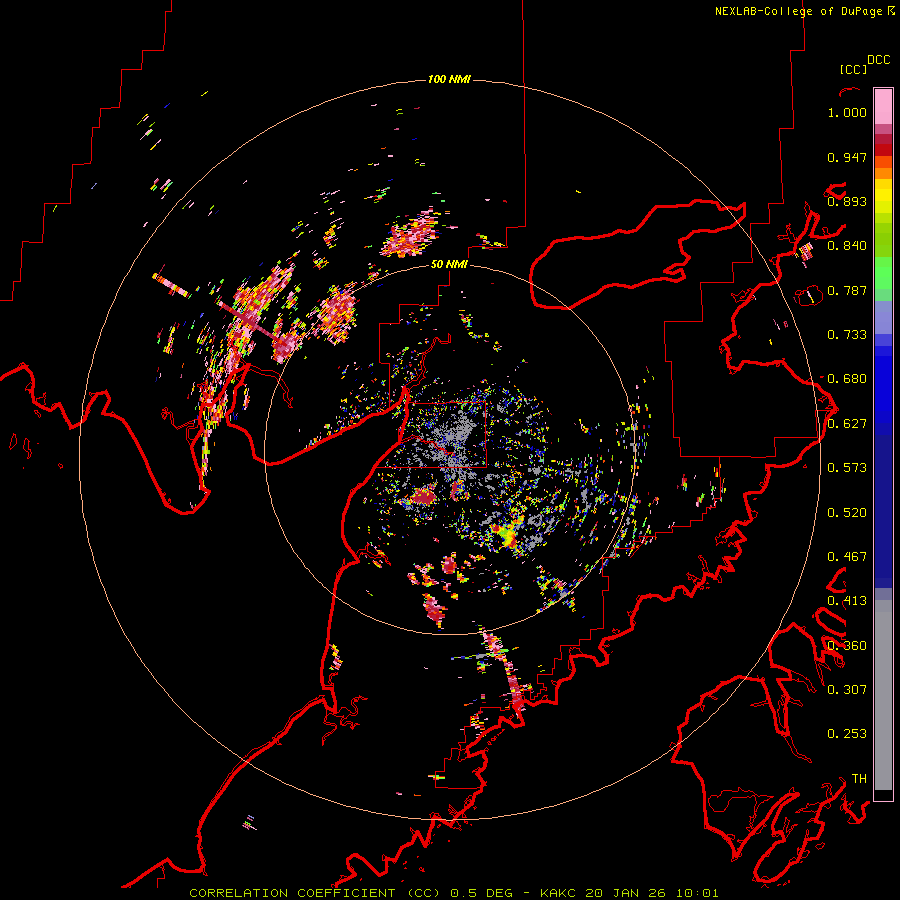Click the bright green color bar segment
The image size is (900, 900).
pos(883,273)
